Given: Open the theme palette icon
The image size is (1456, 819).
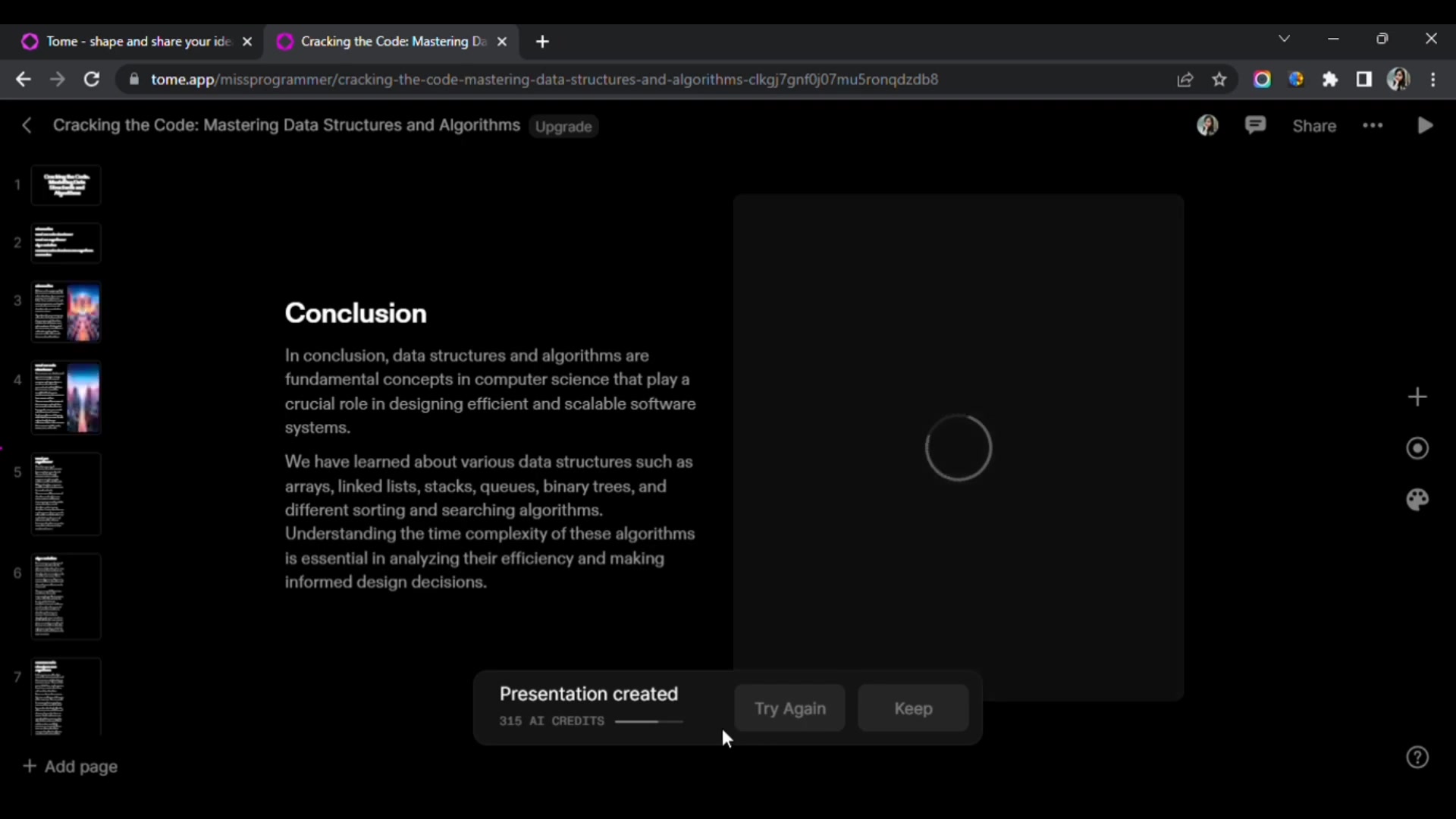Looking at the screenshot, I should pyautogui.click(x=1417, y=500).
